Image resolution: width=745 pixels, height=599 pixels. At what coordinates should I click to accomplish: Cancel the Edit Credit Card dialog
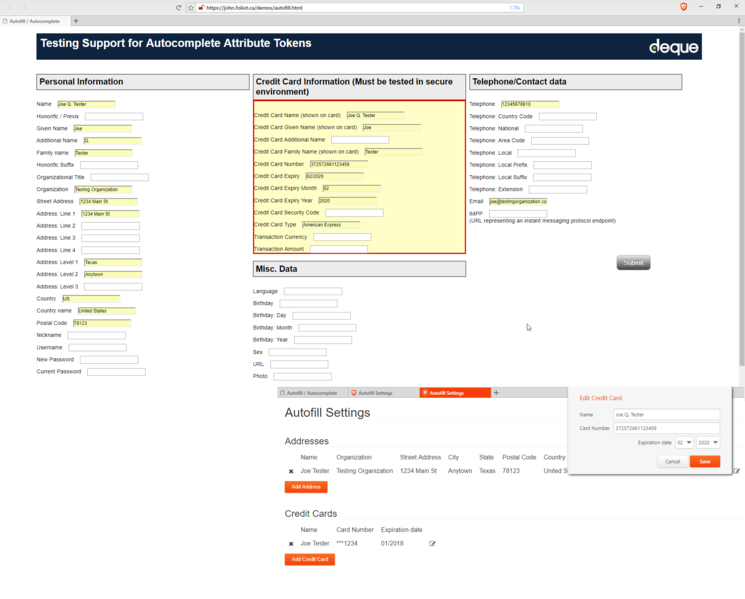click(x=672, y=461)
